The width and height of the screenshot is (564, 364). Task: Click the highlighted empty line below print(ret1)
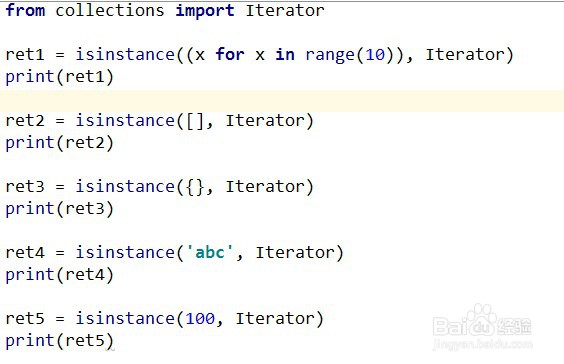(x=282, y=101)
